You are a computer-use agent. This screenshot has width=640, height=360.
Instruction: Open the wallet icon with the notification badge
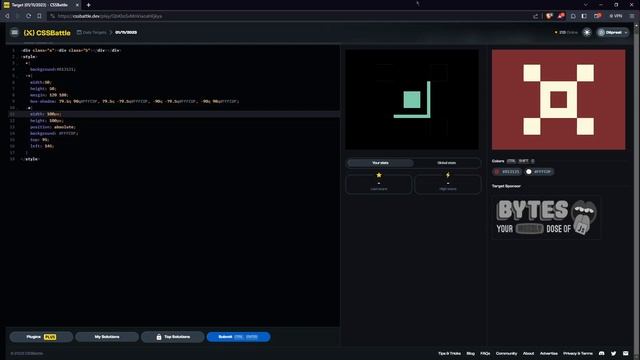(x=598, y=16)
